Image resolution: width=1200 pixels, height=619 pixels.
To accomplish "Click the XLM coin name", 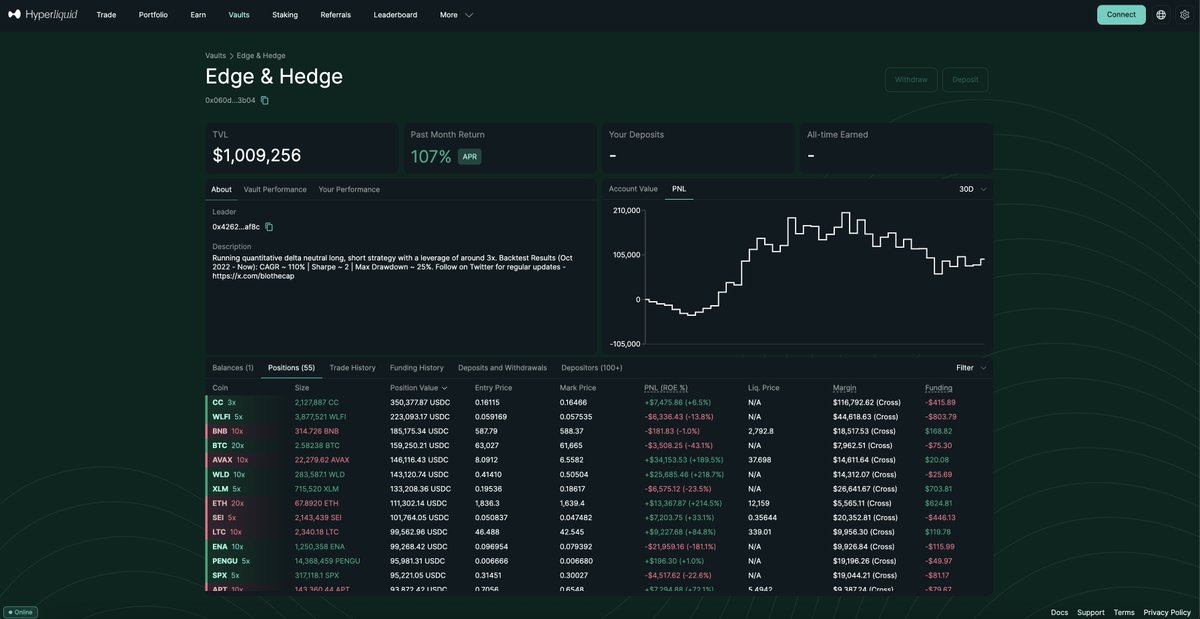I will pyautogui.click(x=220, y=489).
